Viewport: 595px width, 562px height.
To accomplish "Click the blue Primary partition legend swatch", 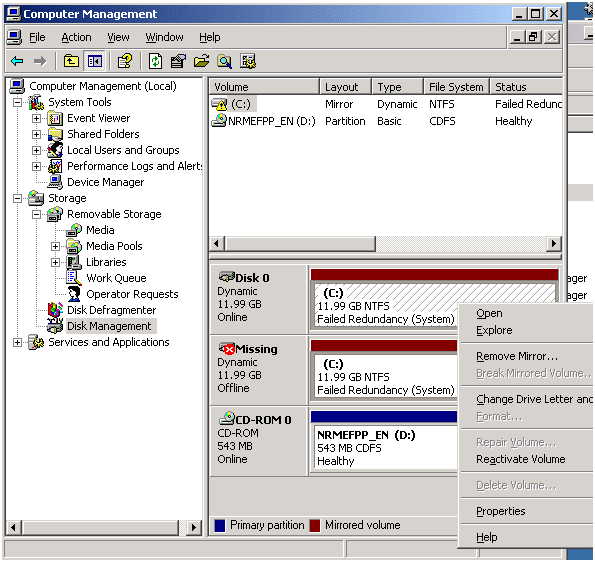I will coord(220,526).
